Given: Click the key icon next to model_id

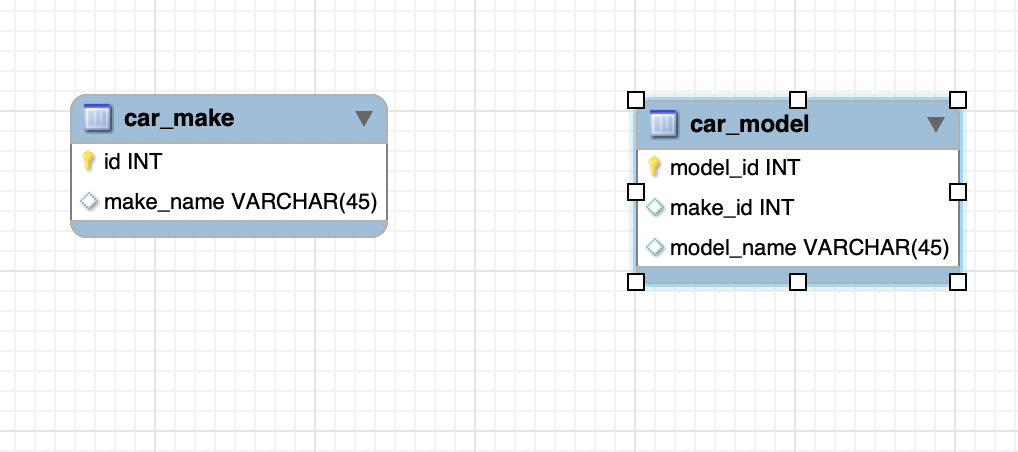Looking at the screenshot, I should click(655, 167).
